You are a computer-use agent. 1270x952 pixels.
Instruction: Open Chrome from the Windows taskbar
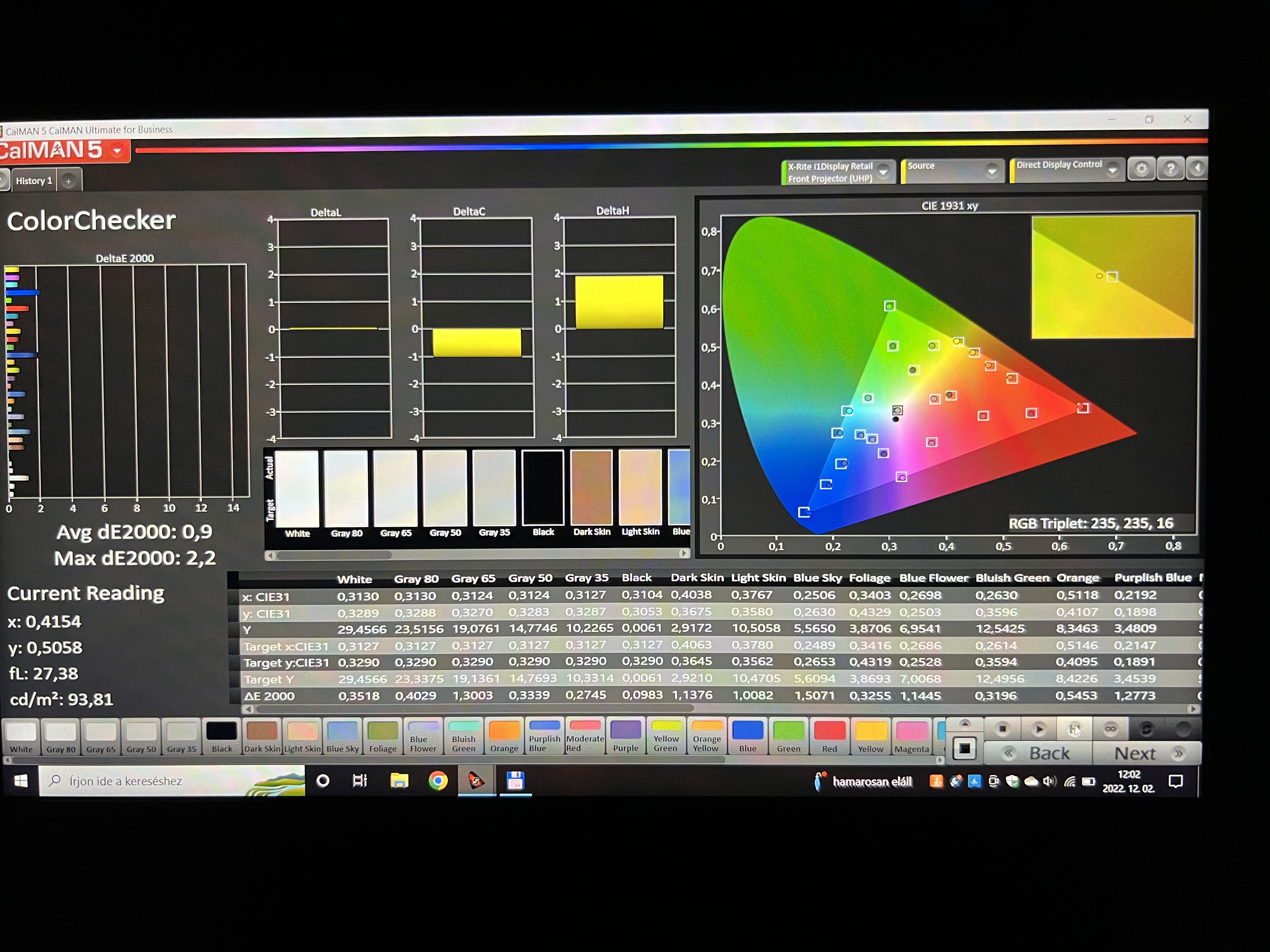438,781
